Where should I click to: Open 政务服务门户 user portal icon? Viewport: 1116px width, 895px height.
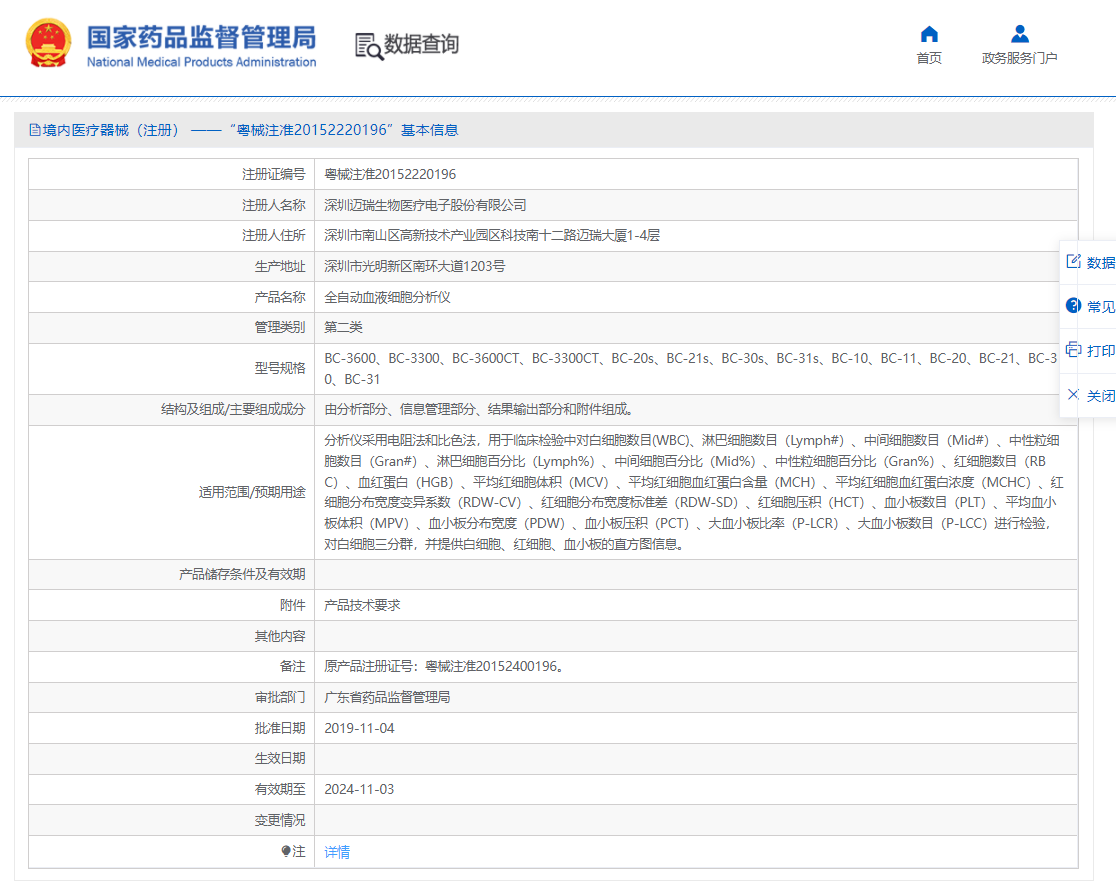[x=1019, y=33]
